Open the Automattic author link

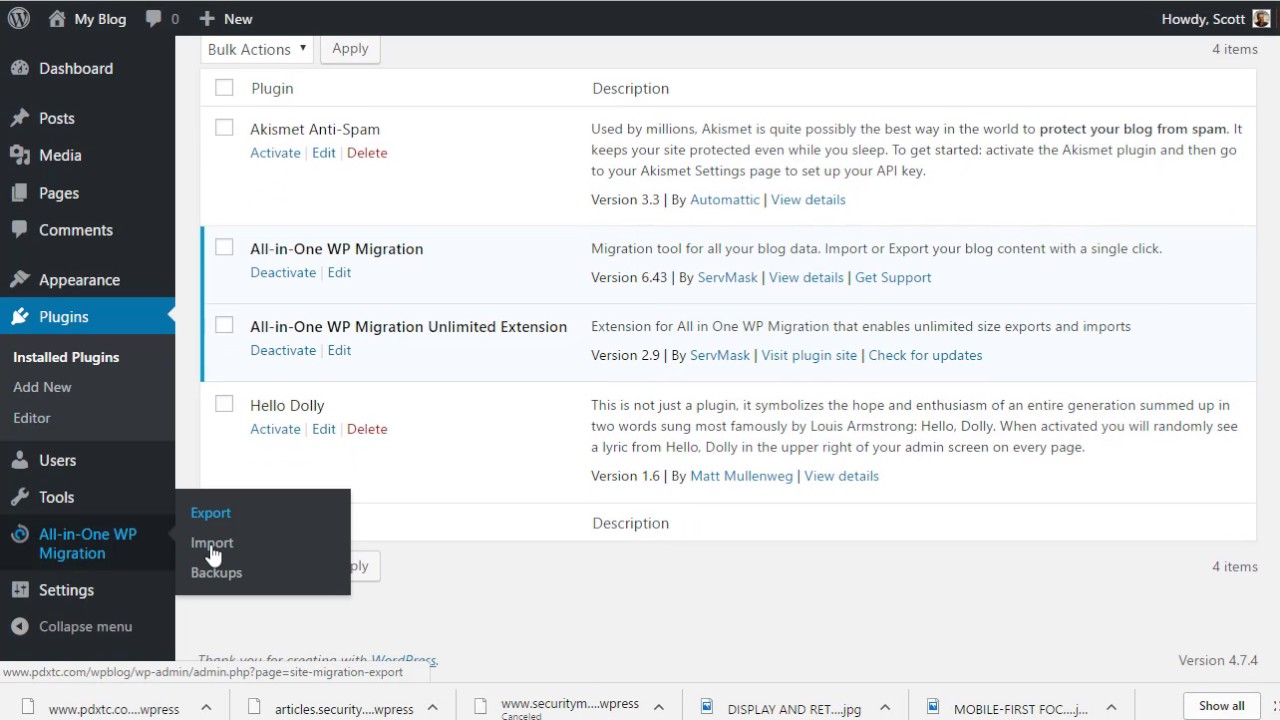(725, 200)
